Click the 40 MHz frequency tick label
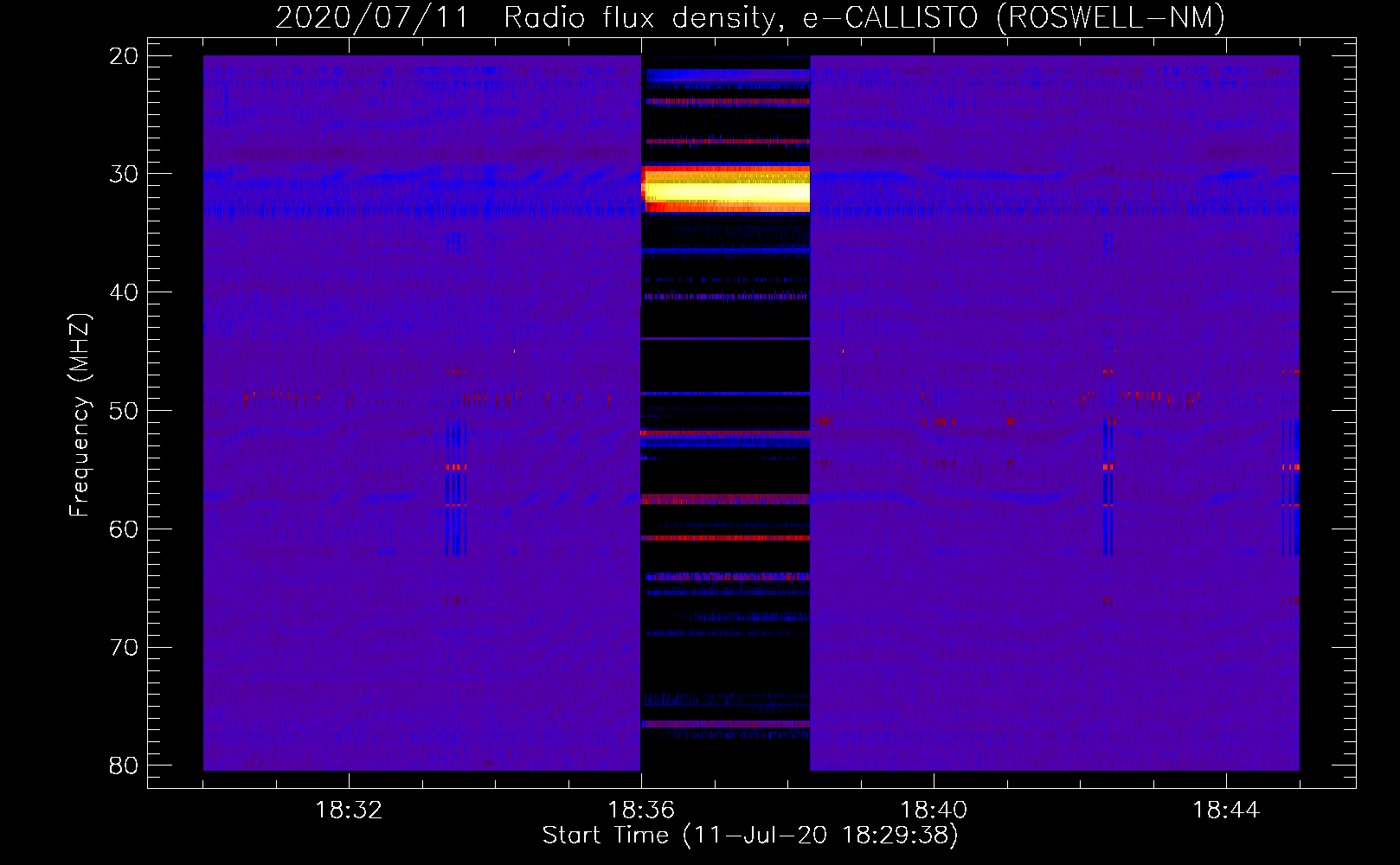The image size is (1400, 865). pyautogui.click(x=124, y=292)
